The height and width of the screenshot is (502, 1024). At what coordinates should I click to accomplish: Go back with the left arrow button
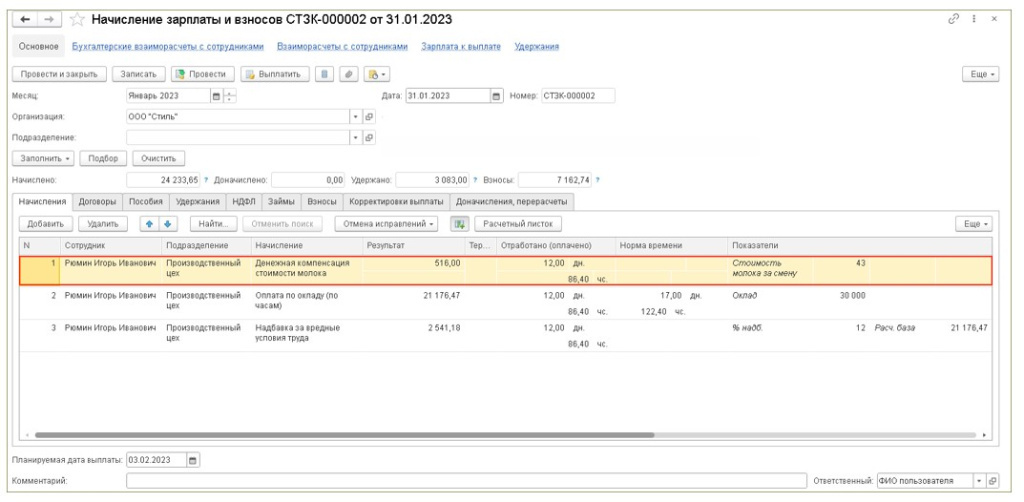[x=25, y=20]
